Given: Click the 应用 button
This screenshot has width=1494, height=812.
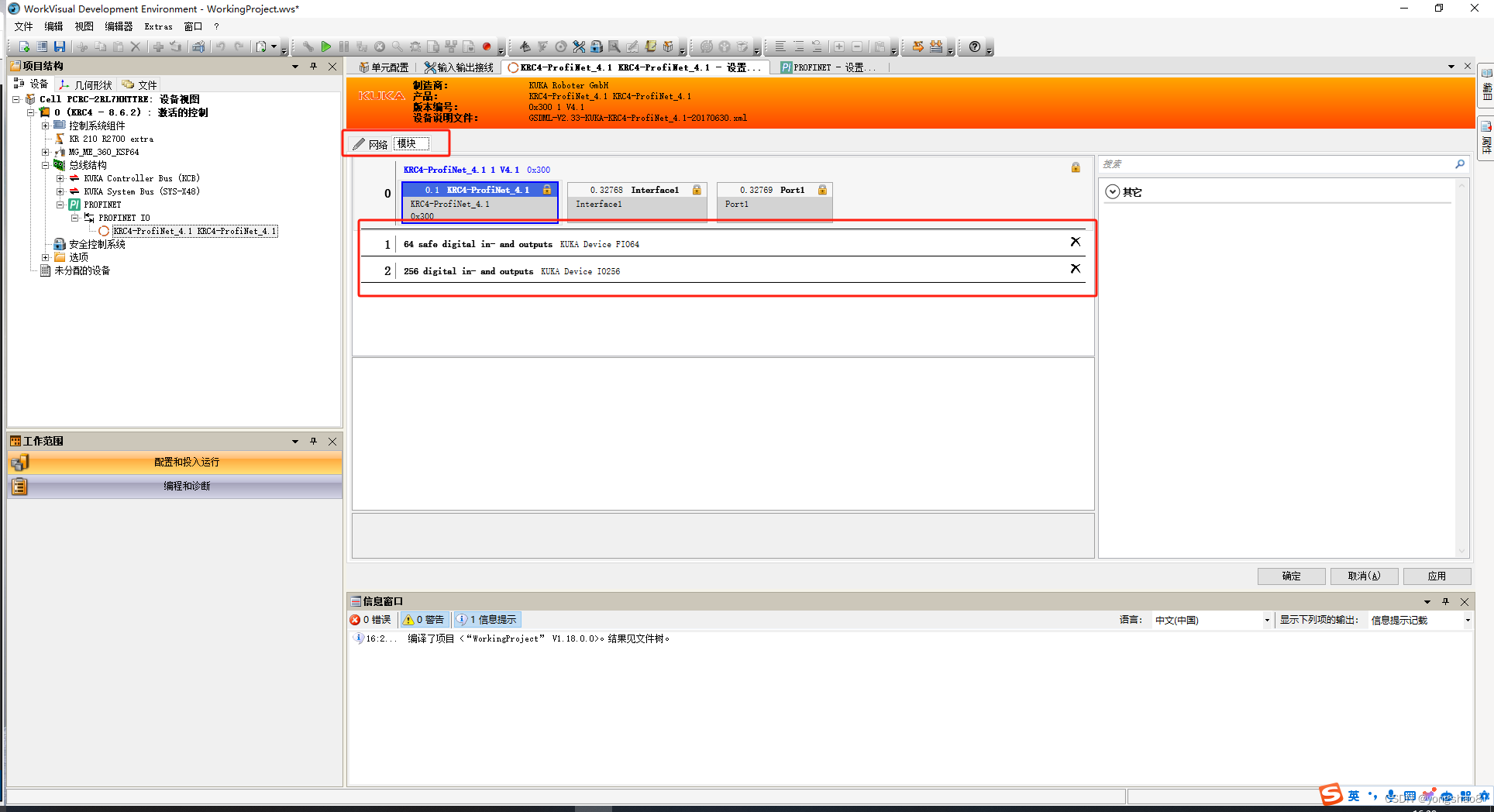Looking at the screenshot, I should [1437, 576].
